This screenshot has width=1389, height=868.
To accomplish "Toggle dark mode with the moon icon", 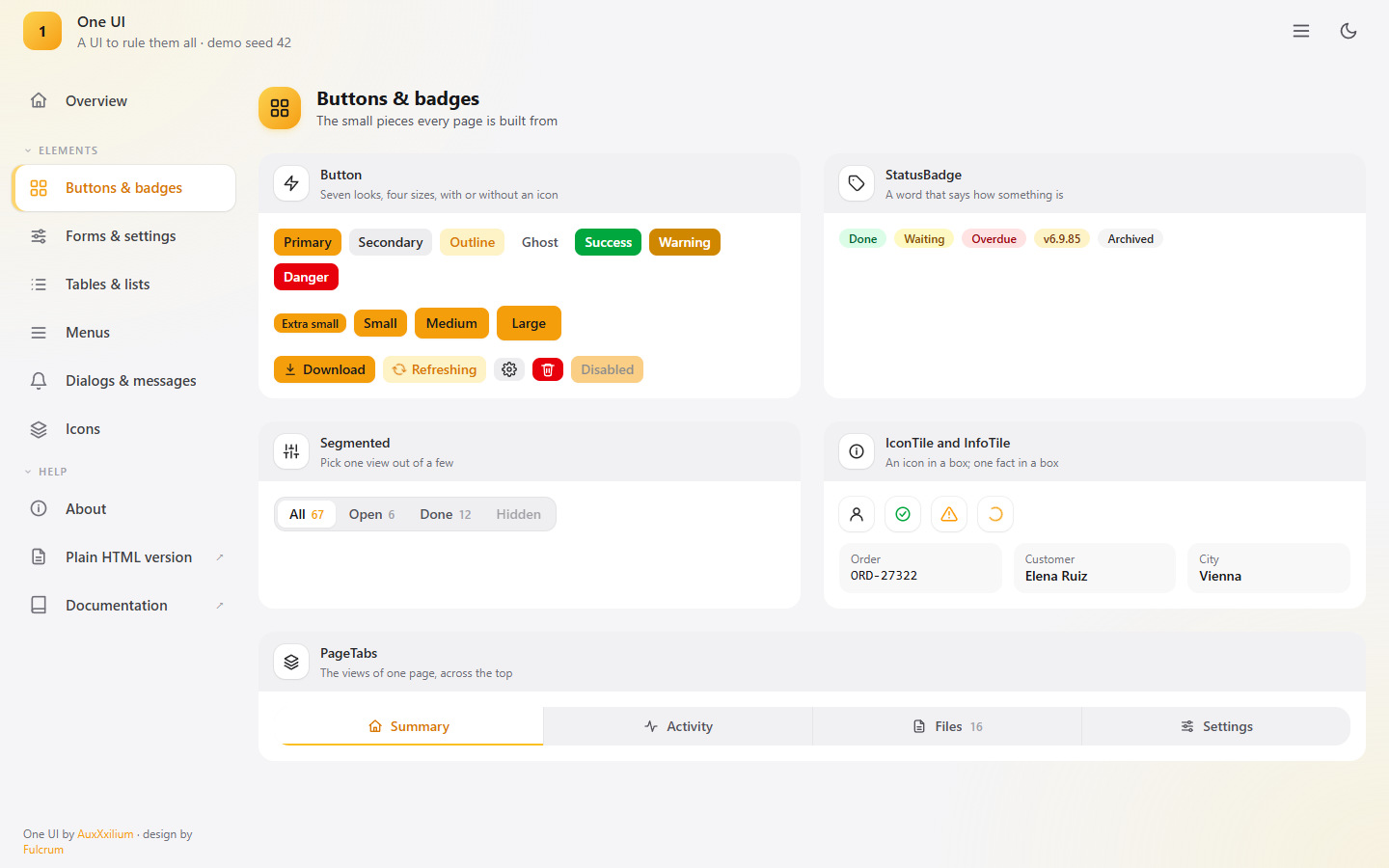I will (x=1348, y=31).
